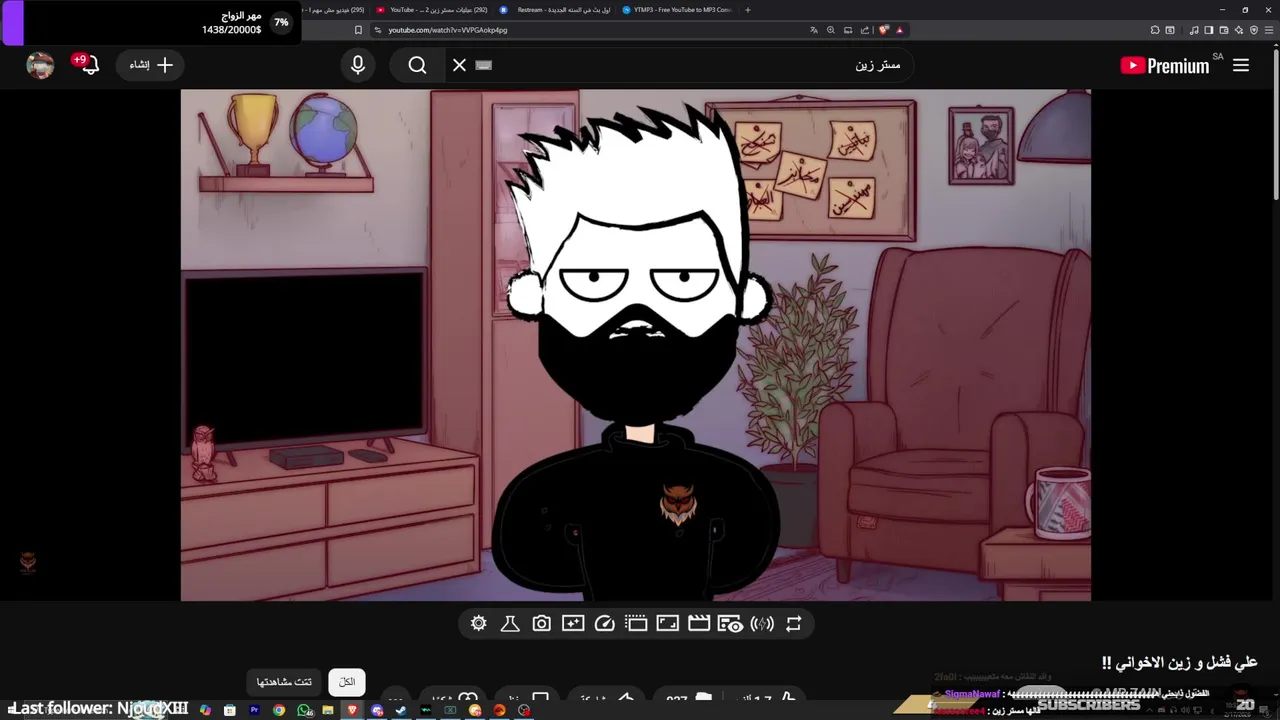Open the browser main menu icon

(1270, 30)
